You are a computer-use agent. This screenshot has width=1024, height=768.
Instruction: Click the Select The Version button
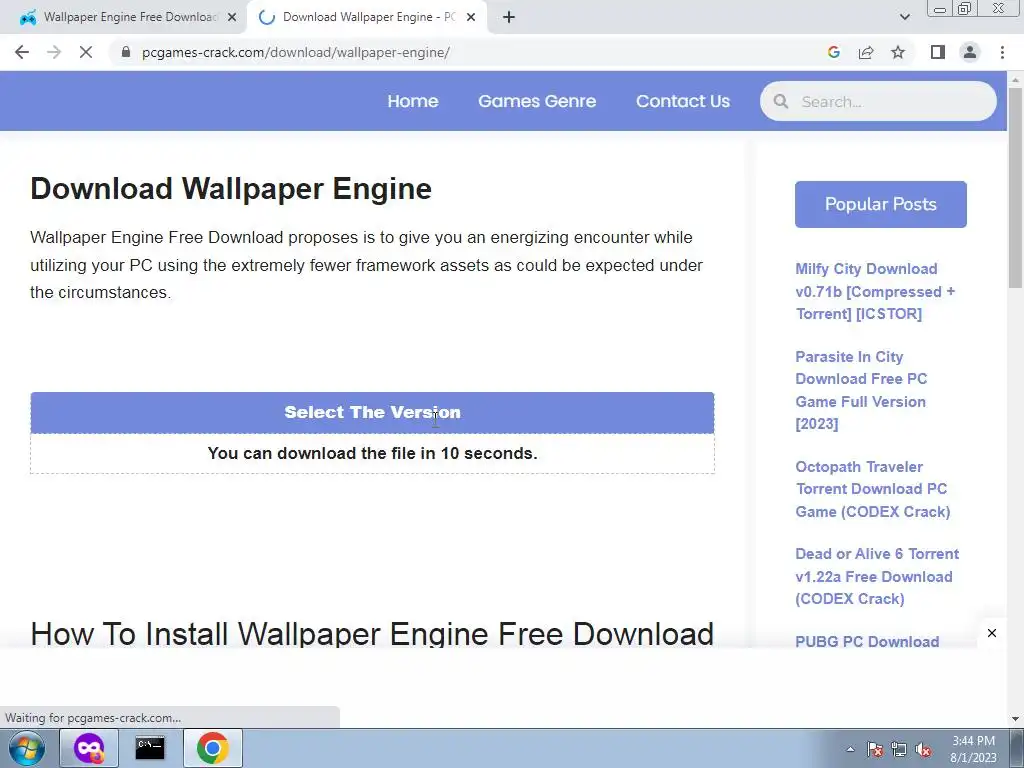(x=372, y=412)
